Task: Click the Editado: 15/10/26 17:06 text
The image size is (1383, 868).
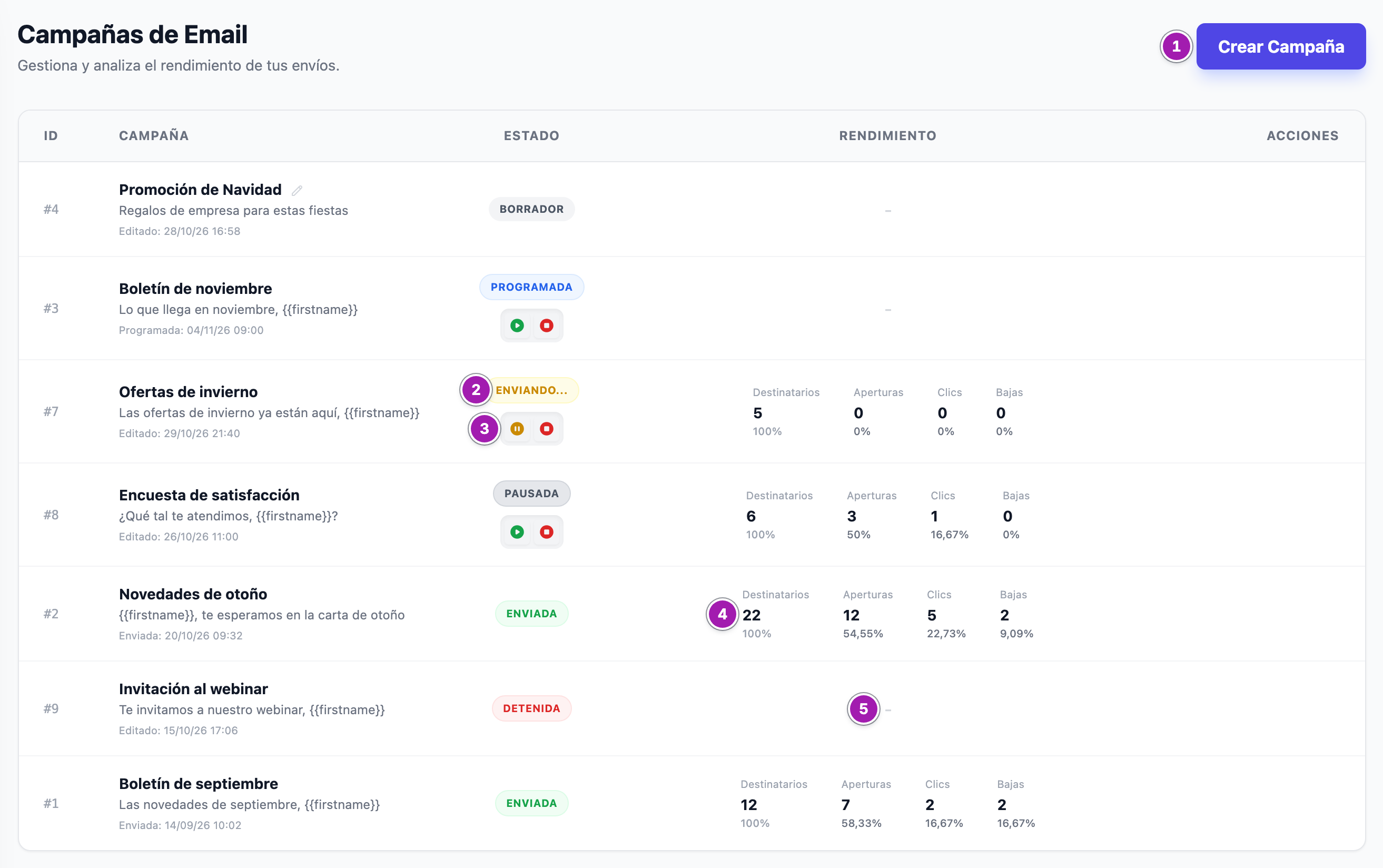Action: point(178,731)
